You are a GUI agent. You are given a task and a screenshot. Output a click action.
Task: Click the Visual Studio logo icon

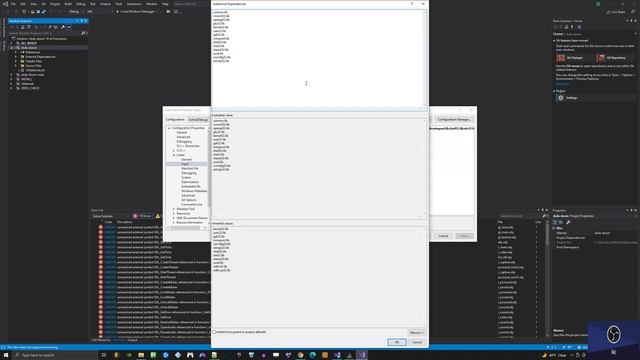click(x=5, y=4)
